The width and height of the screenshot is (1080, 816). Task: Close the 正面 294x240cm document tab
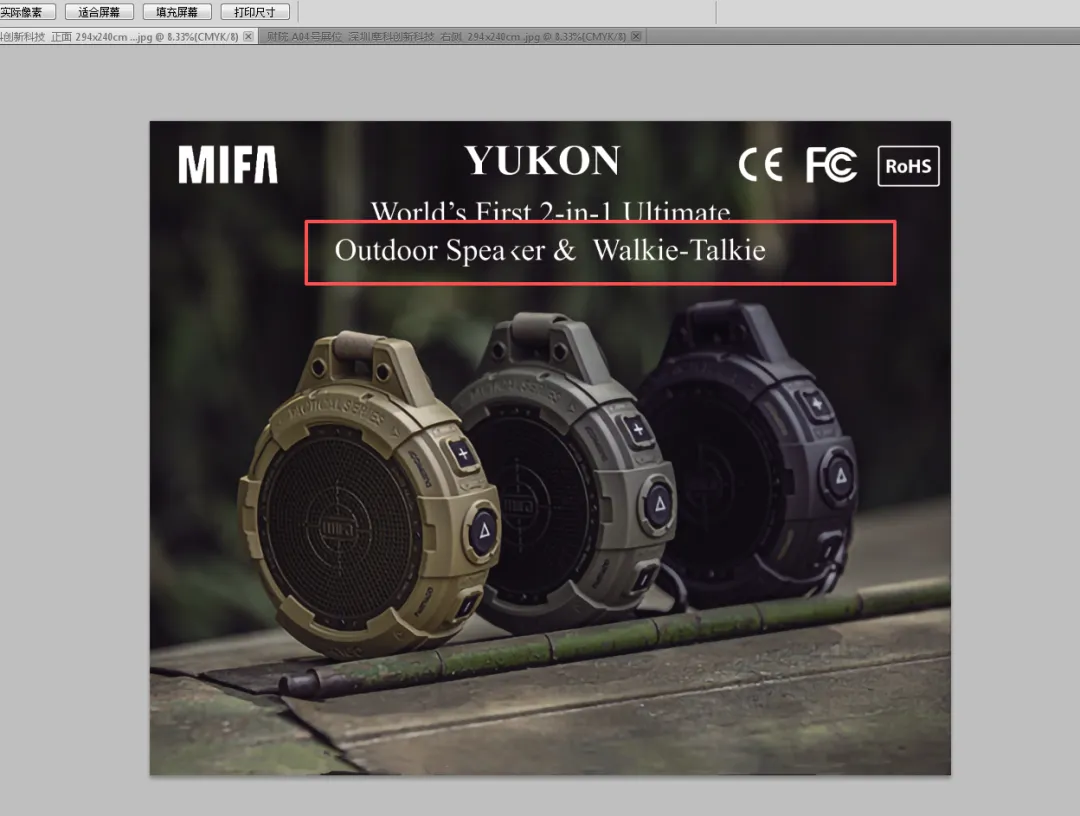click(249, 36)
